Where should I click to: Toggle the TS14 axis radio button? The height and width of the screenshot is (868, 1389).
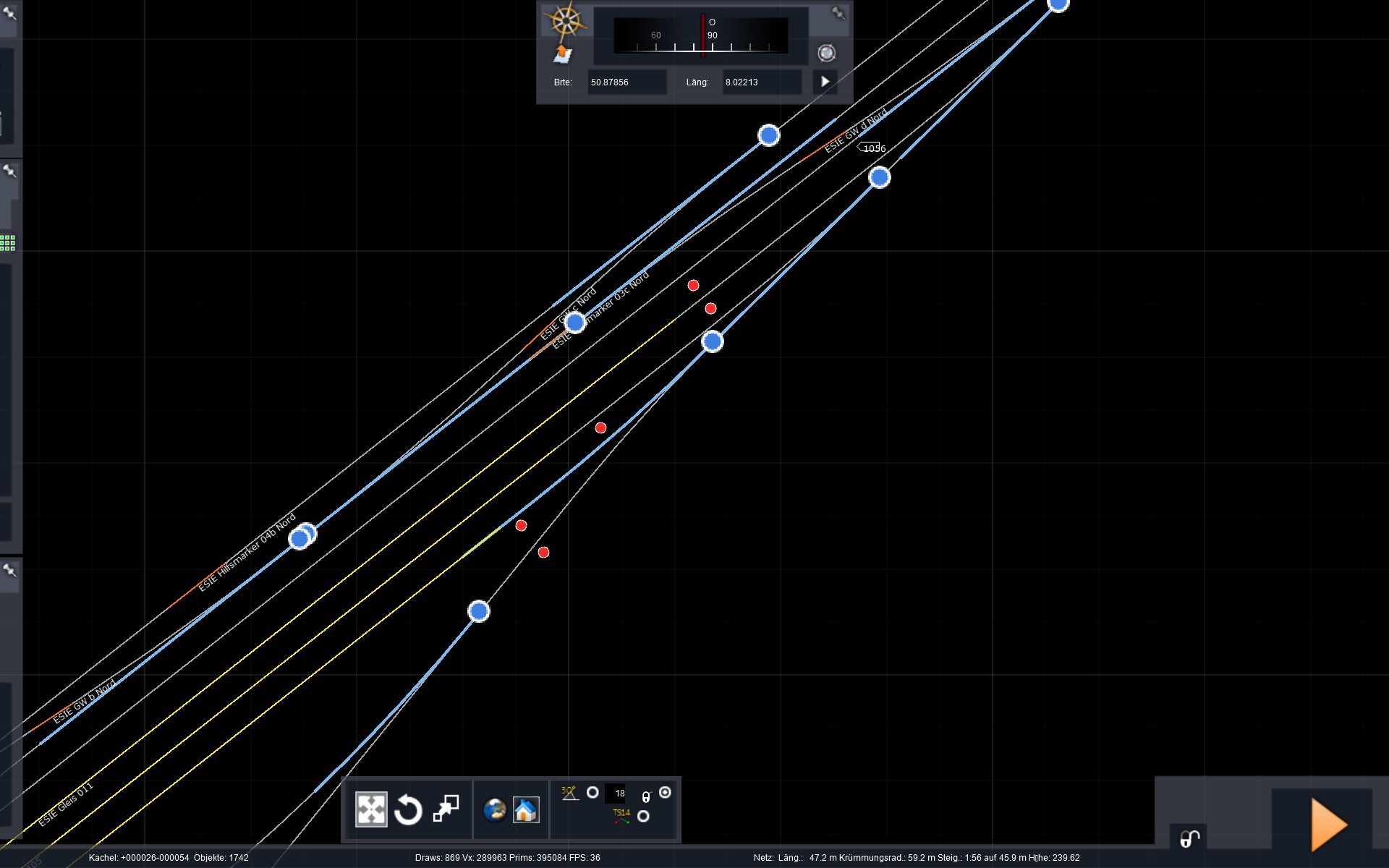[643, 817]
